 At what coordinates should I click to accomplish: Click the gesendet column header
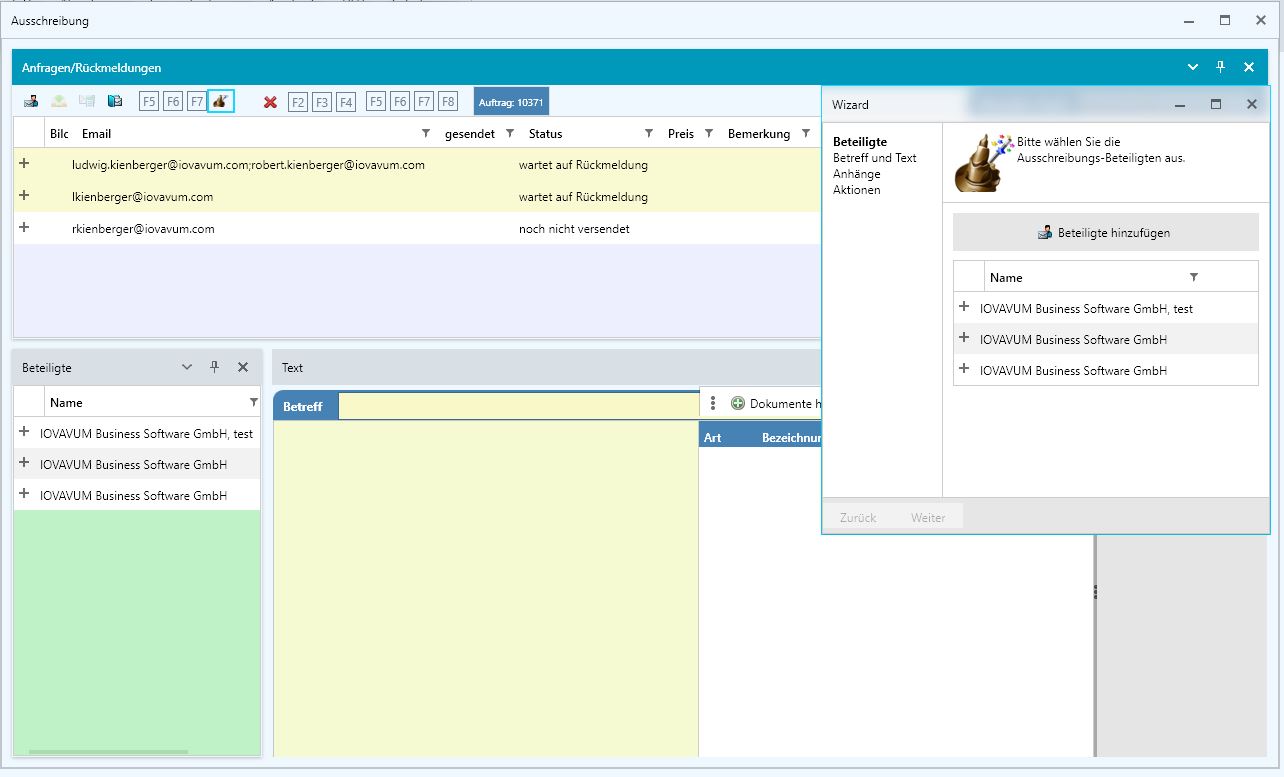[470, 133]
